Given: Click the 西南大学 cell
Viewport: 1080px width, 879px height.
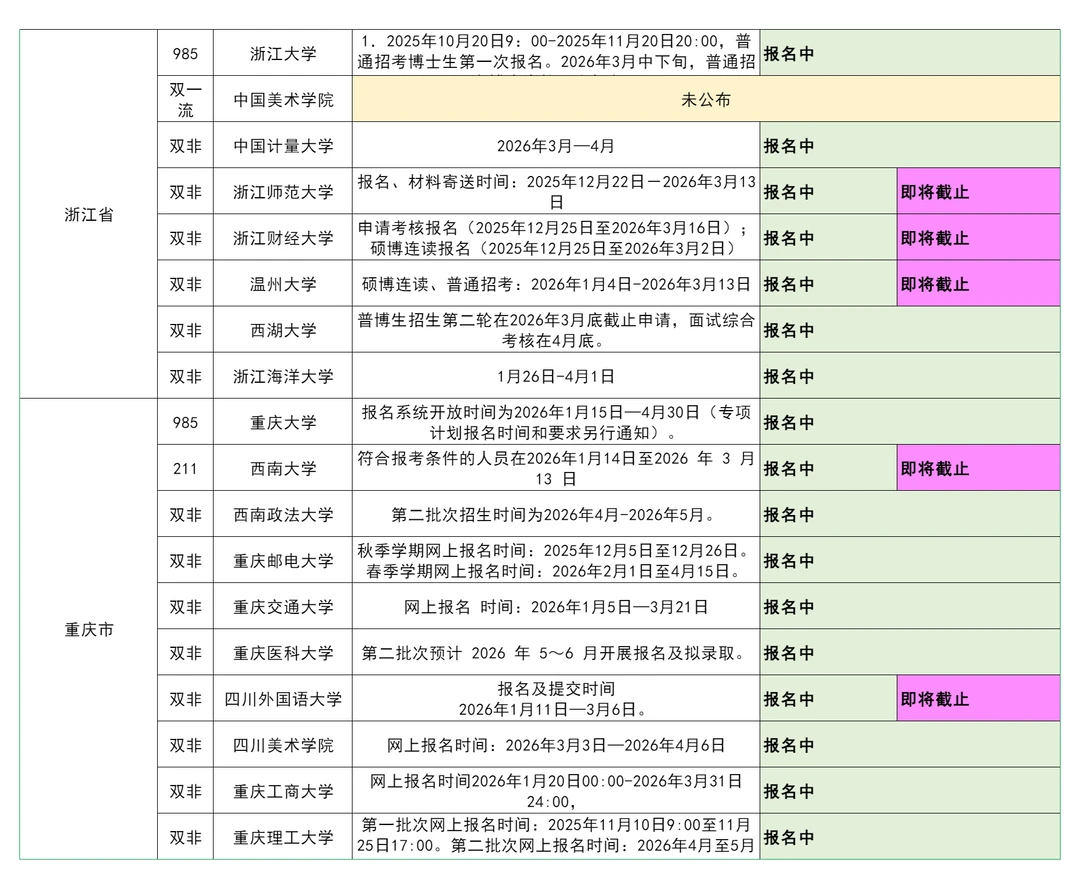Looking at the screenshot, I should [282, 468].
